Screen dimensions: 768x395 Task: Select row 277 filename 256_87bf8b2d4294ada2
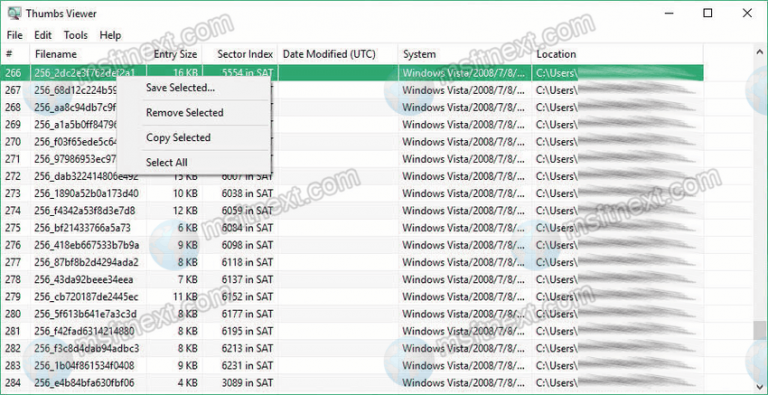87,262
